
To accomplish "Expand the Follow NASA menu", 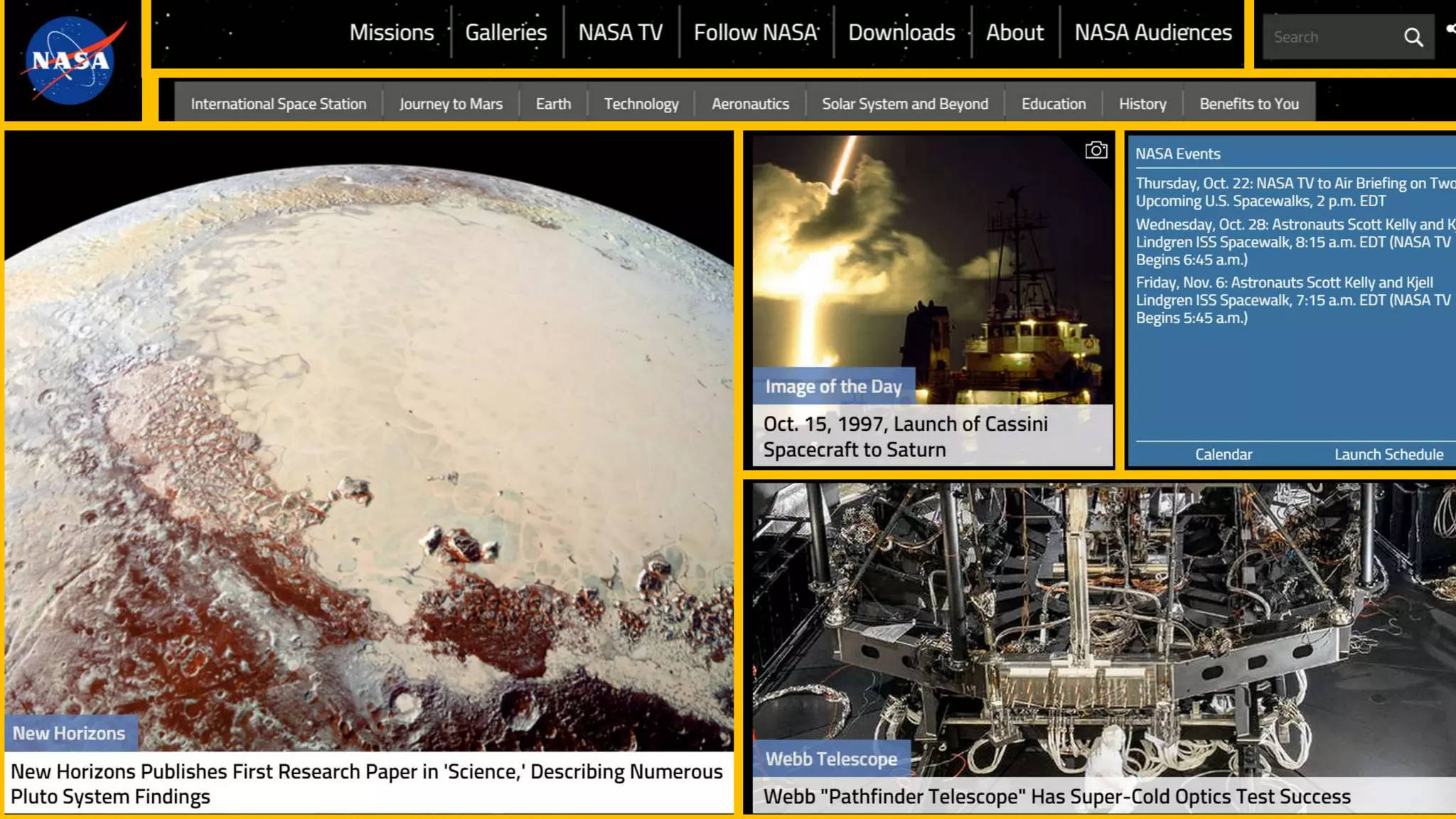I will tap(755, 33).
